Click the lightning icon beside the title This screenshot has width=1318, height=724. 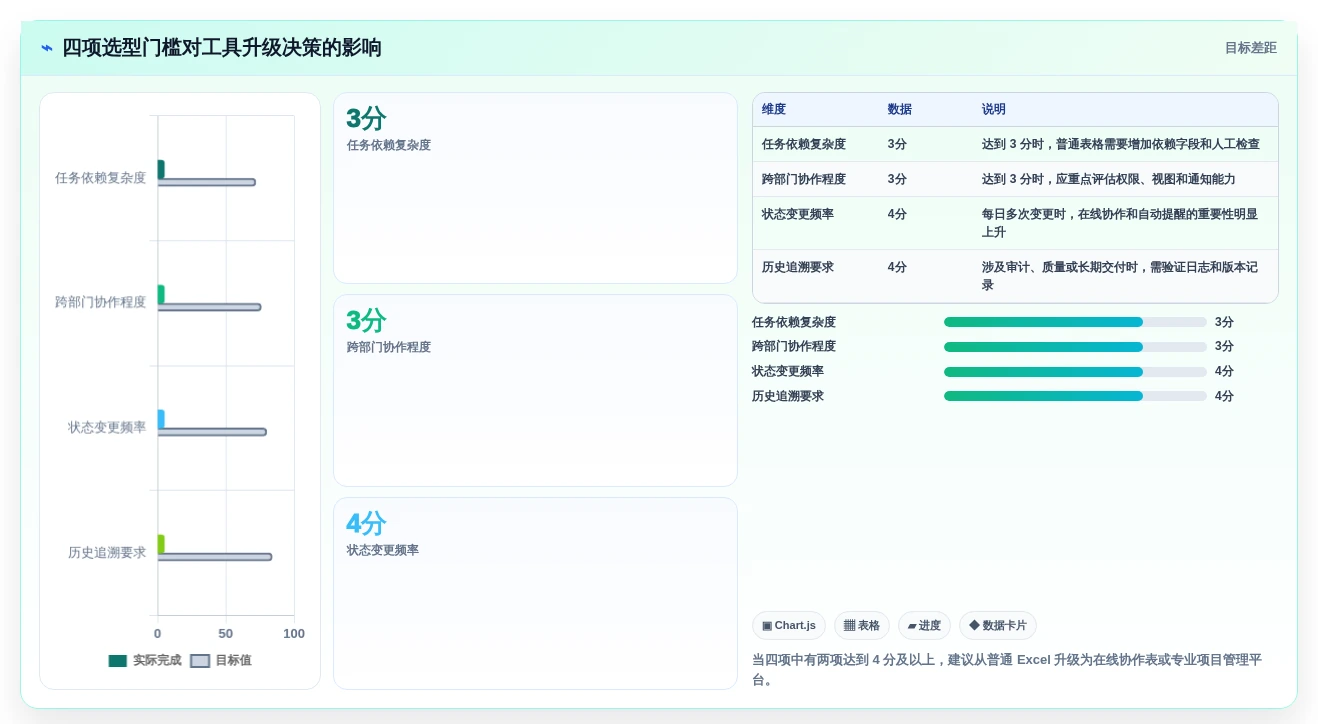(46, 48)
